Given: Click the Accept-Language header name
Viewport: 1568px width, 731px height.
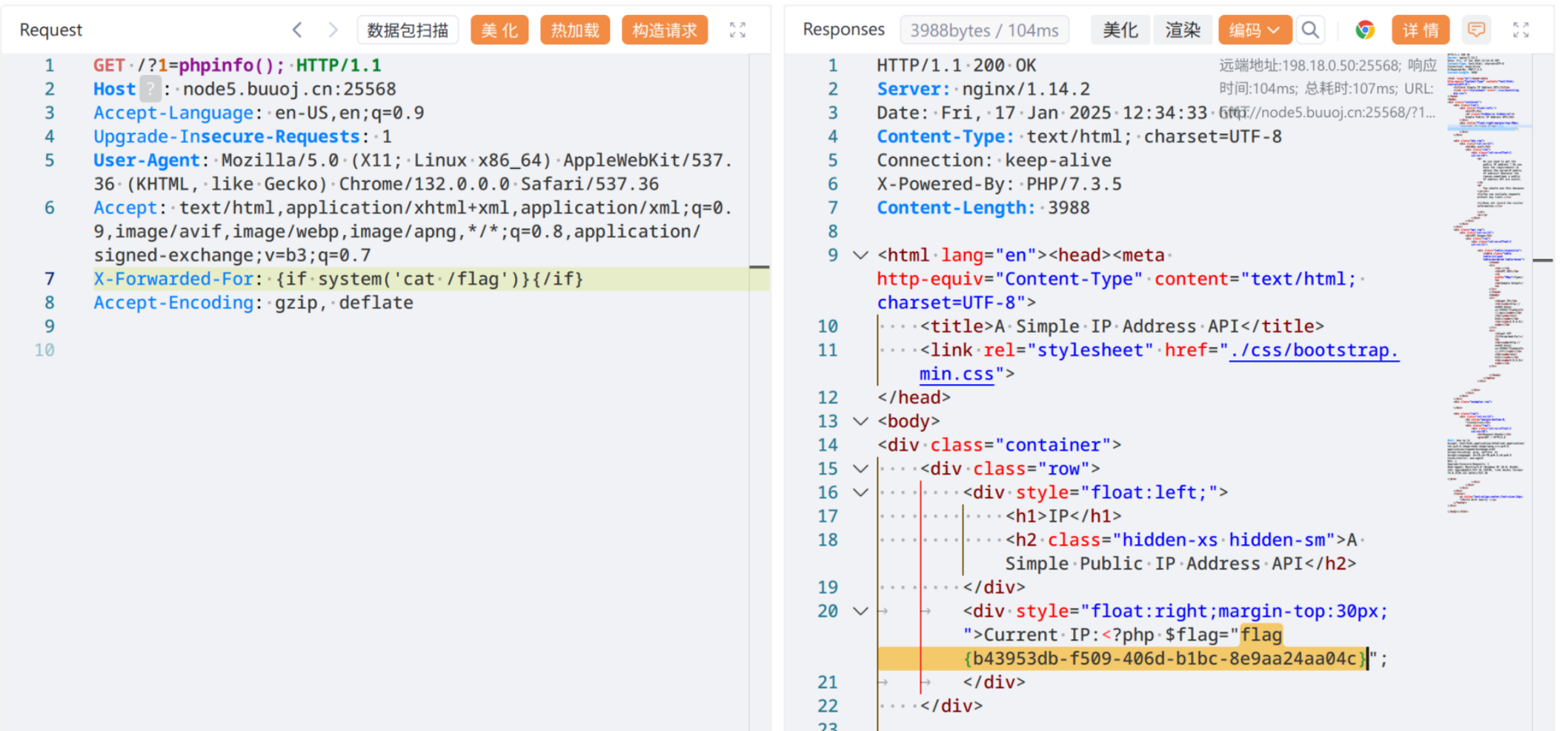Looking at the screenshot, I should (173, 113).
